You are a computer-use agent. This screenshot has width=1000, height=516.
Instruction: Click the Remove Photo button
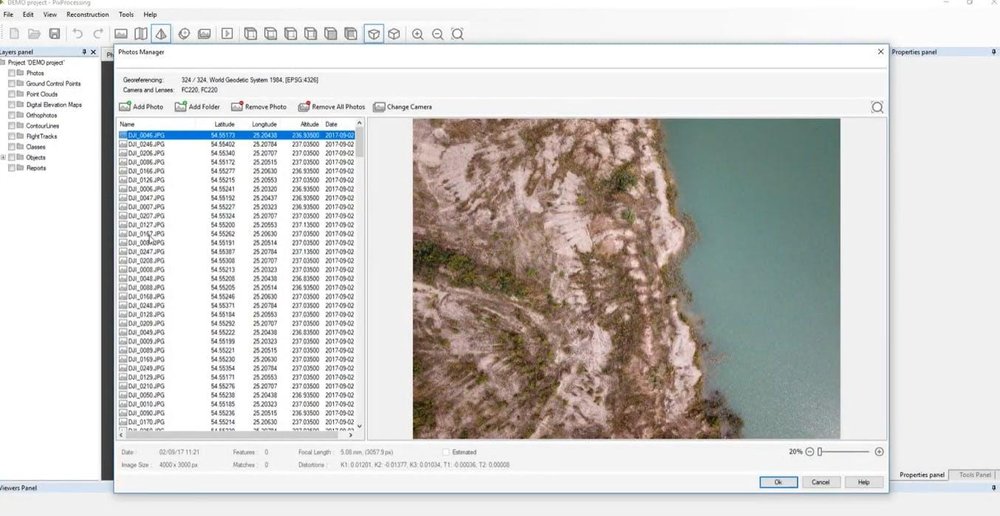point(259,107)
